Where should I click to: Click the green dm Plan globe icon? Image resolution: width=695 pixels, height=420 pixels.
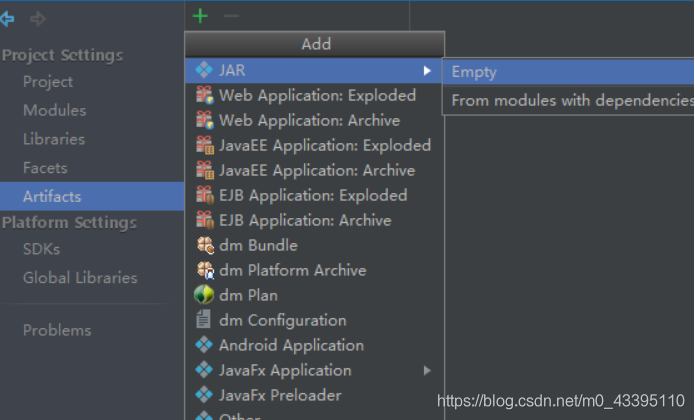coord(204,295)
